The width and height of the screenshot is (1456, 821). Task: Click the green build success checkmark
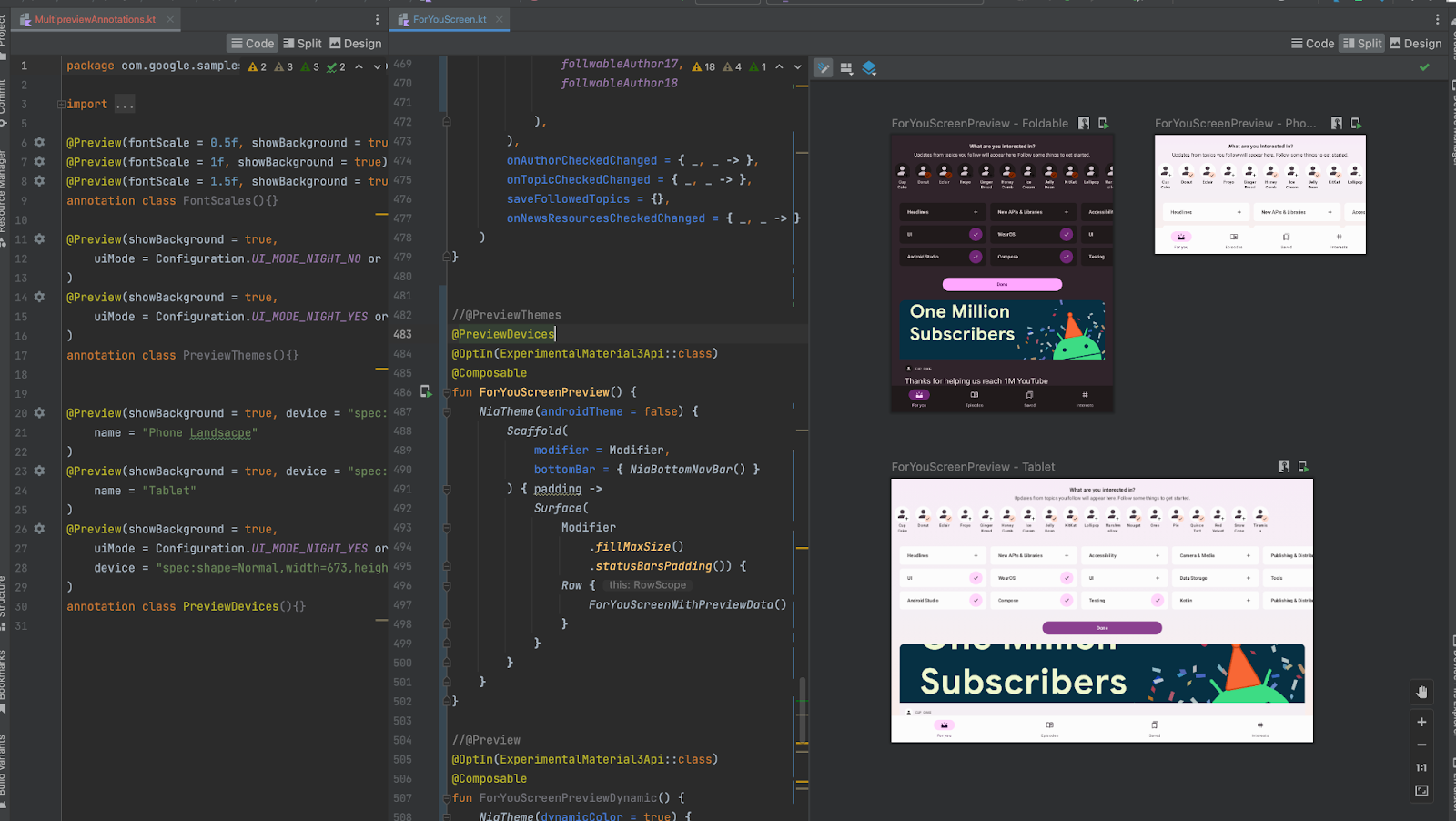pos(1425,66)
